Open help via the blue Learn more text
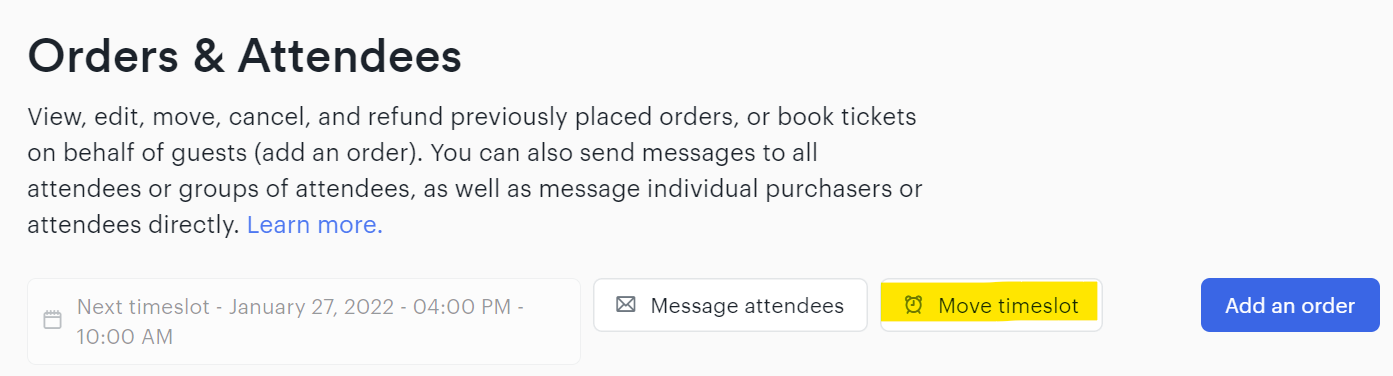 point(315,225)
